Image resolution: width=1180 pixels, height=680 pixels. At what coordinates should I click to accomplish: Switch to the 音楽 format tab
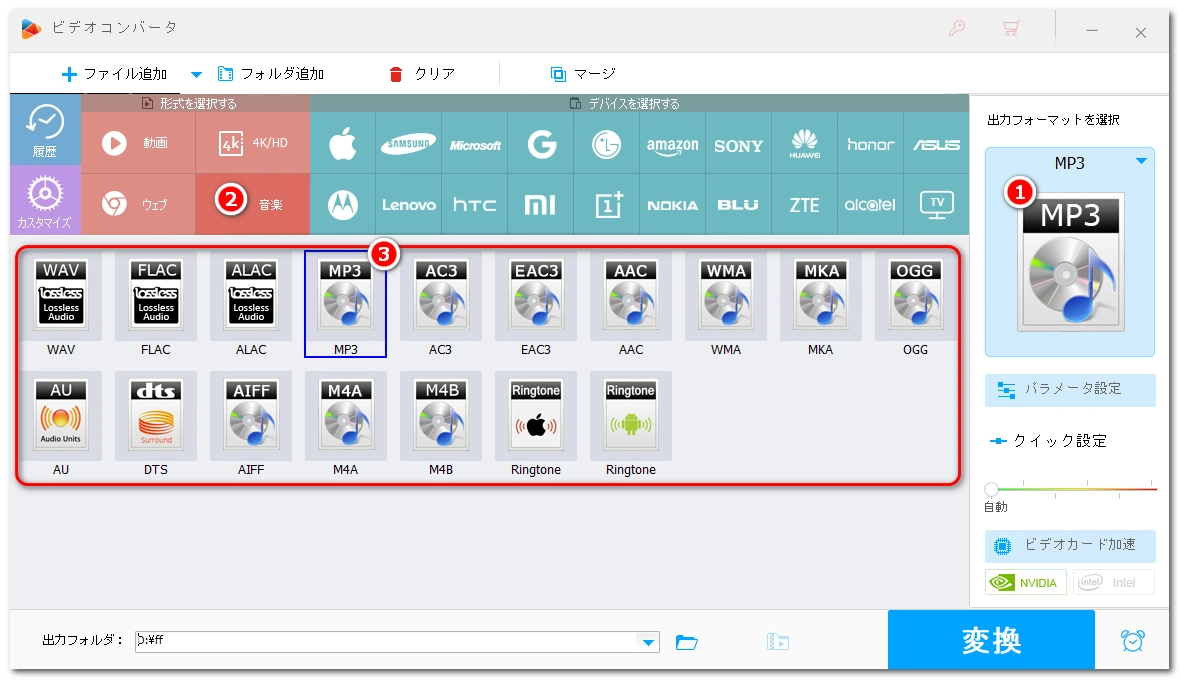(252, 205)
